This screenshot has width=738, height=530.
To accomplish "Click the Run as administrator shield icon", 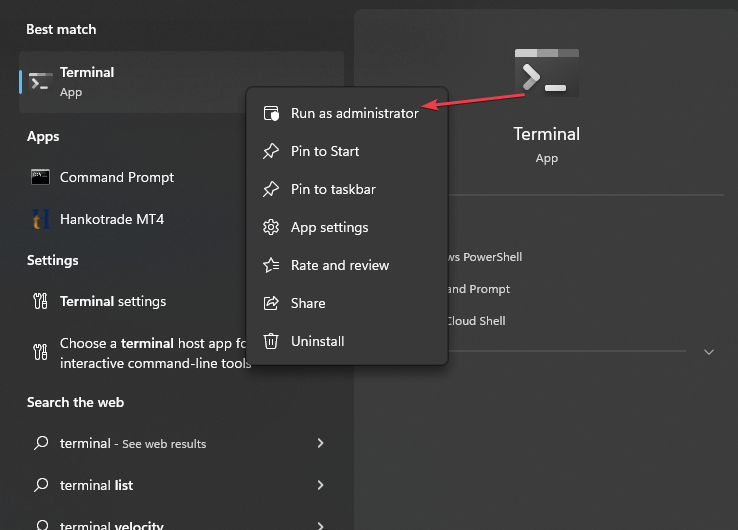I will [x=271, y=113].
